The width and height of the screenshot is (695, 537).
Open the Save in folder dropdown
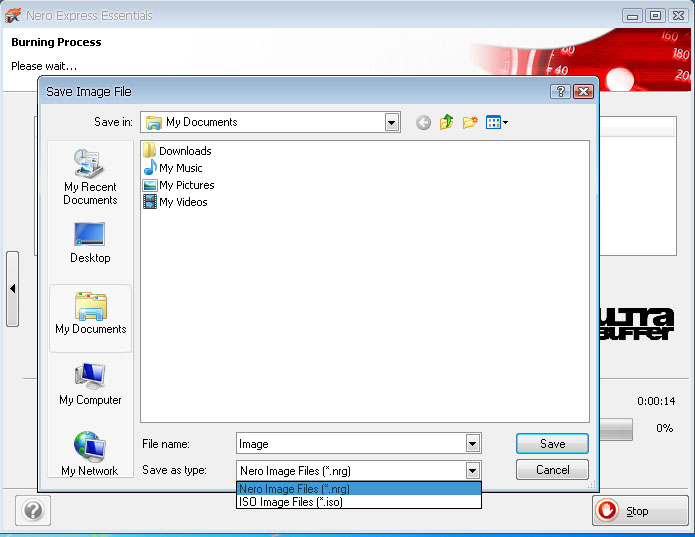391,122
